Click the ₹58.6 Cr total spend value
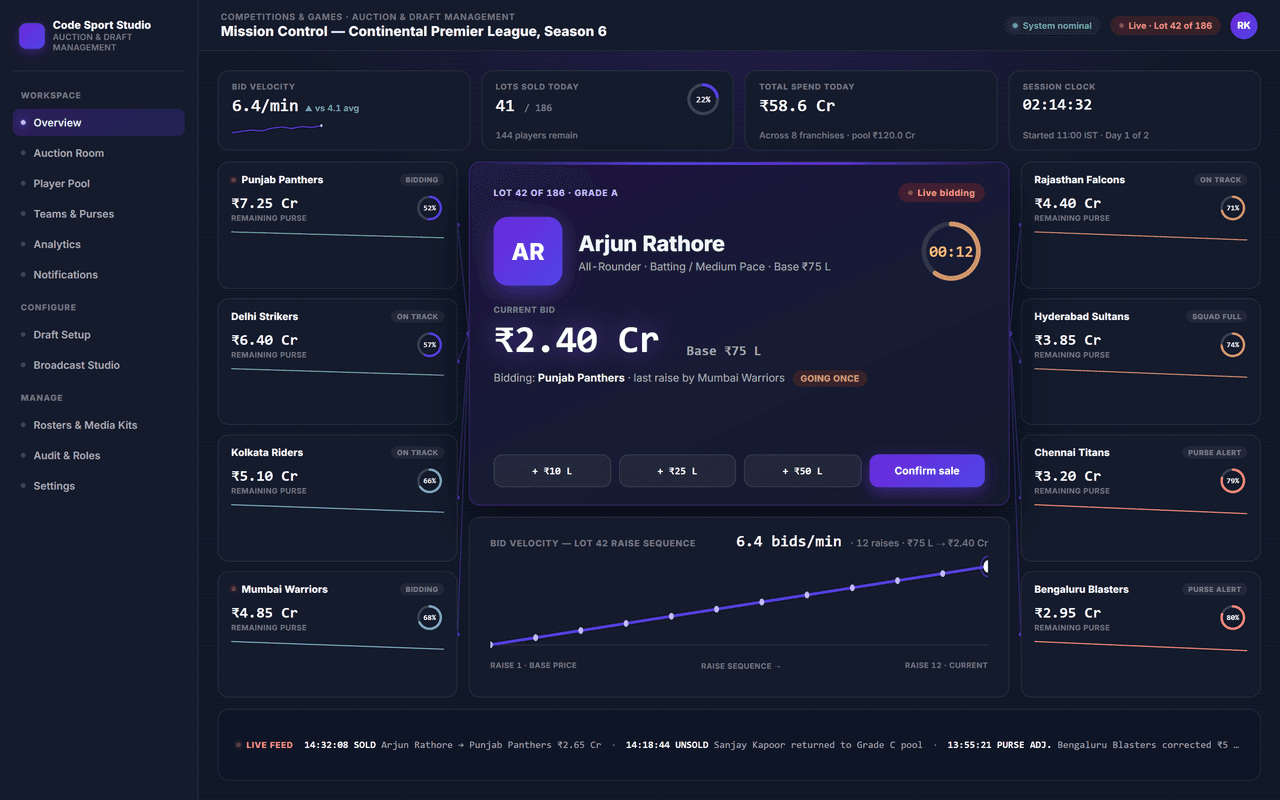 click(797, 105)
